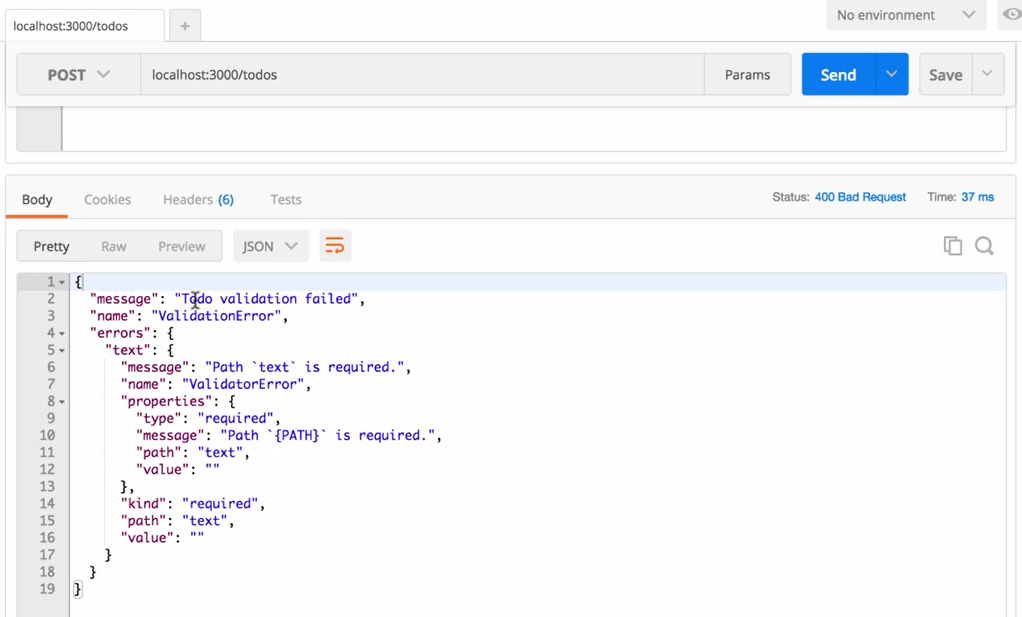Screen dimensions: 1022x617
Task: Expand the Save button arrow options
Action: pyautogui.click(x=987, y=75)
